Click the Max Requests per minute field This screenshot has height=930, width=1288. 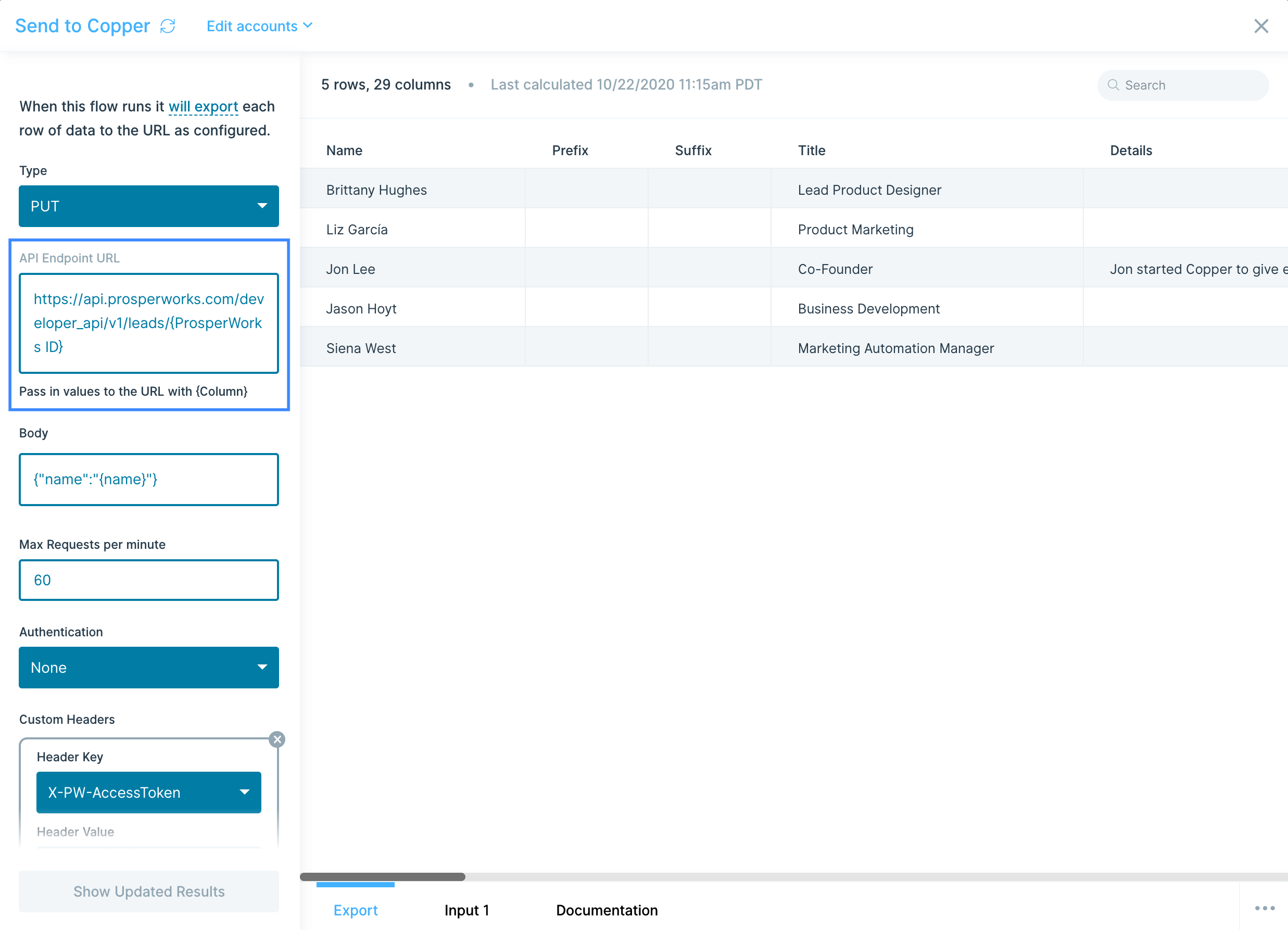coord(149,580)
